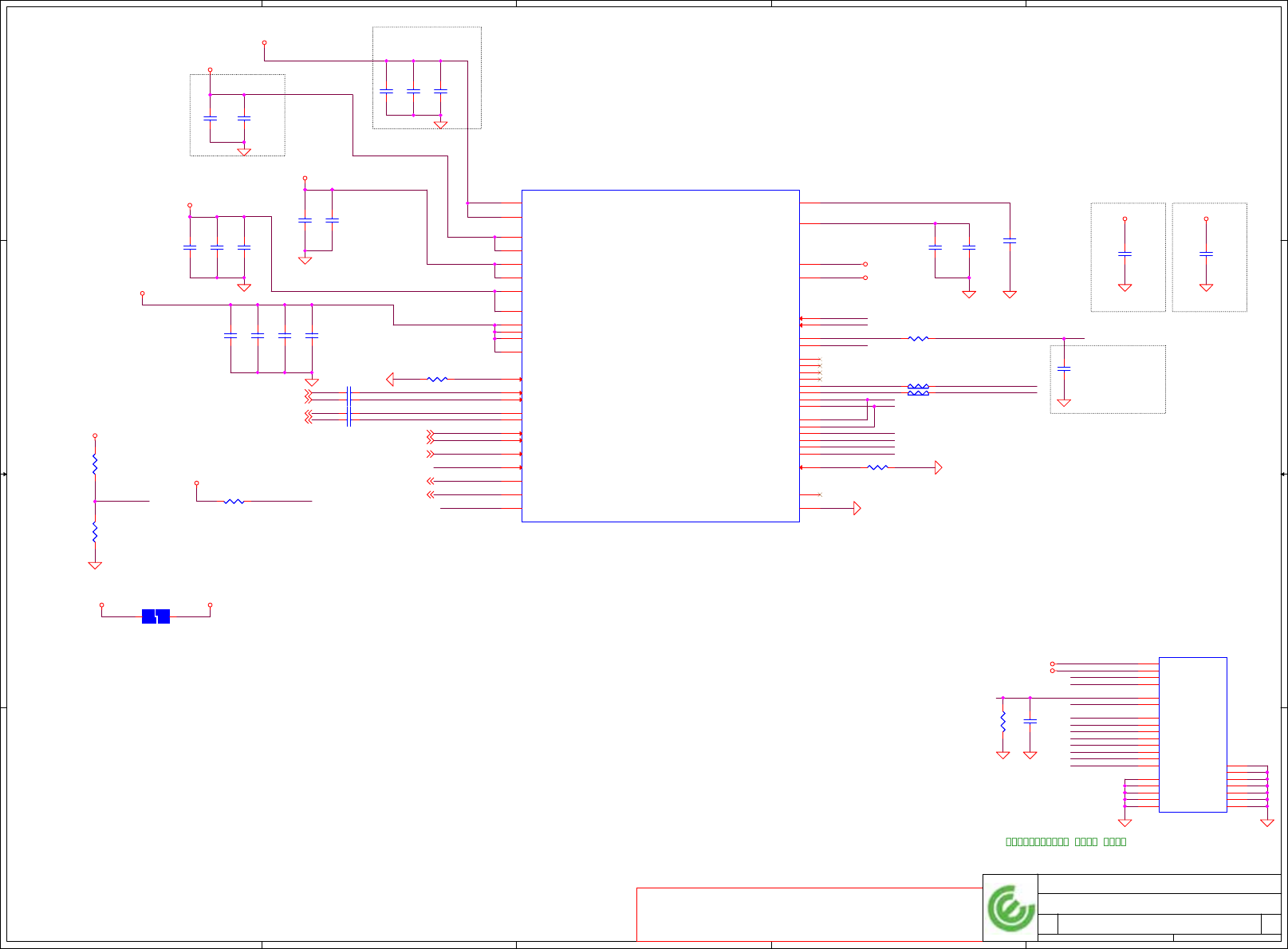Screen dimensions: 1288x949
Task: Select the red-outlined notes box beside the logo
Action: [809, 915]
